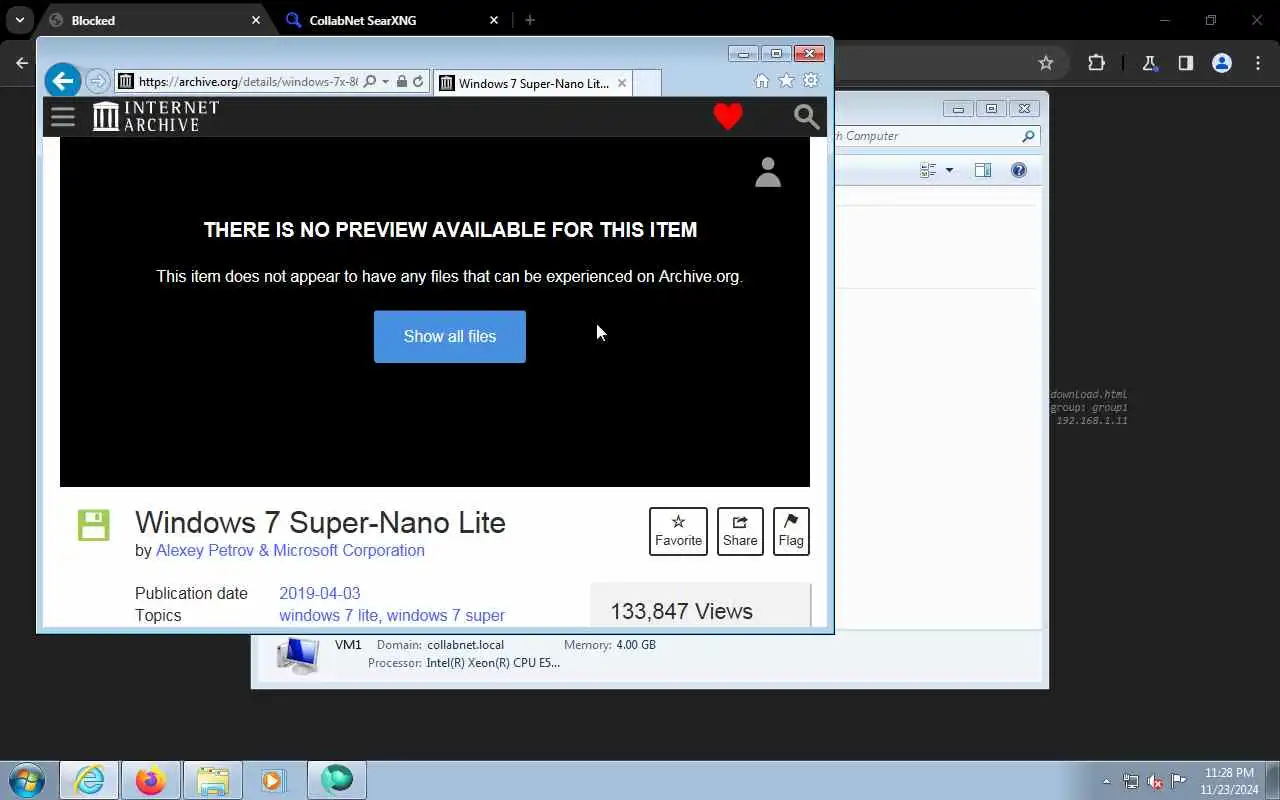Click the green floppy software icon
The width and height of the screenshot is (1280, 800).
pos(94,525)
